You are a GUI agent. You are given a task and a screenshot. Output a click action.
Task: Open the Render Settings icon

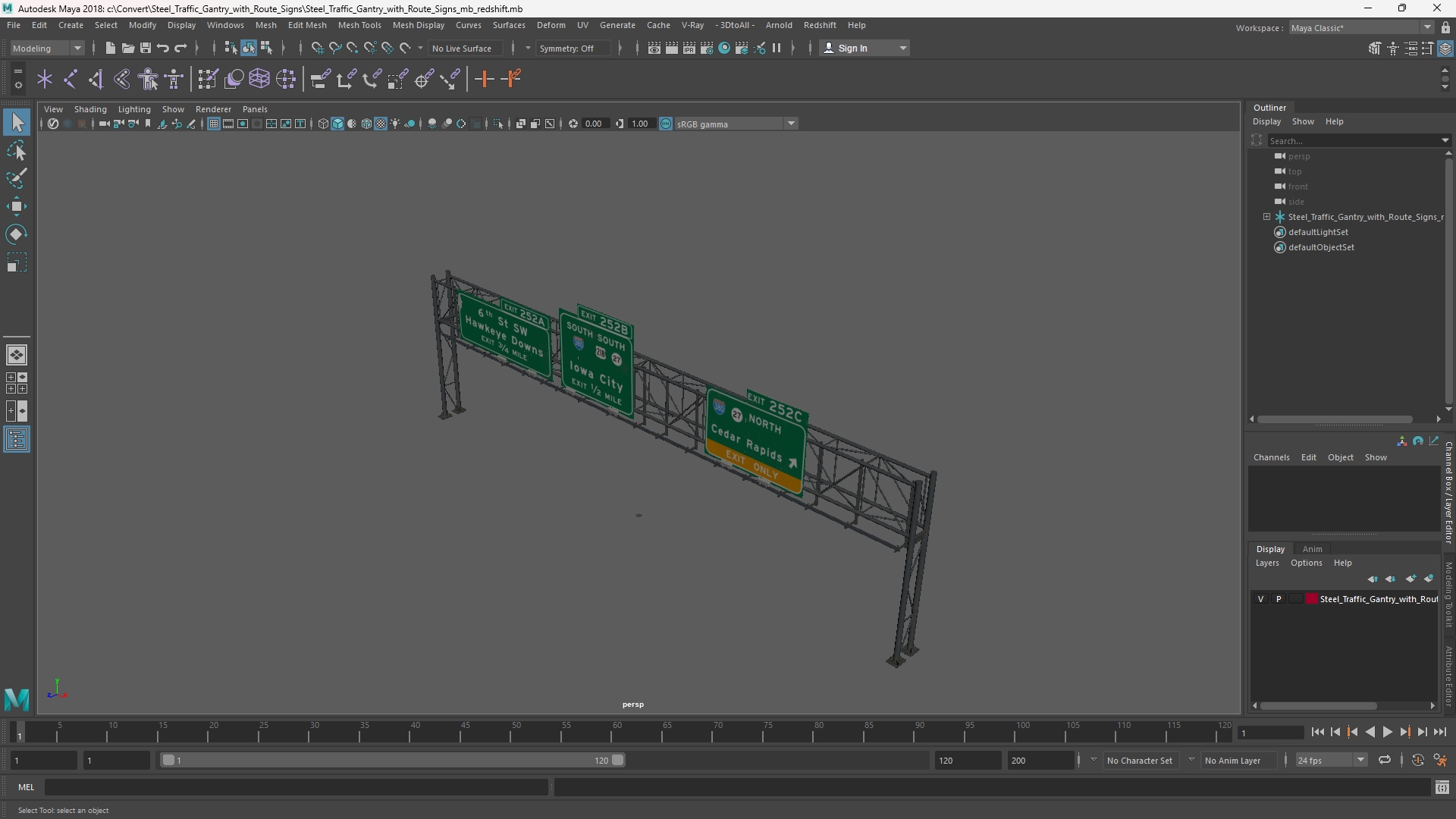[x=707, y=48]
